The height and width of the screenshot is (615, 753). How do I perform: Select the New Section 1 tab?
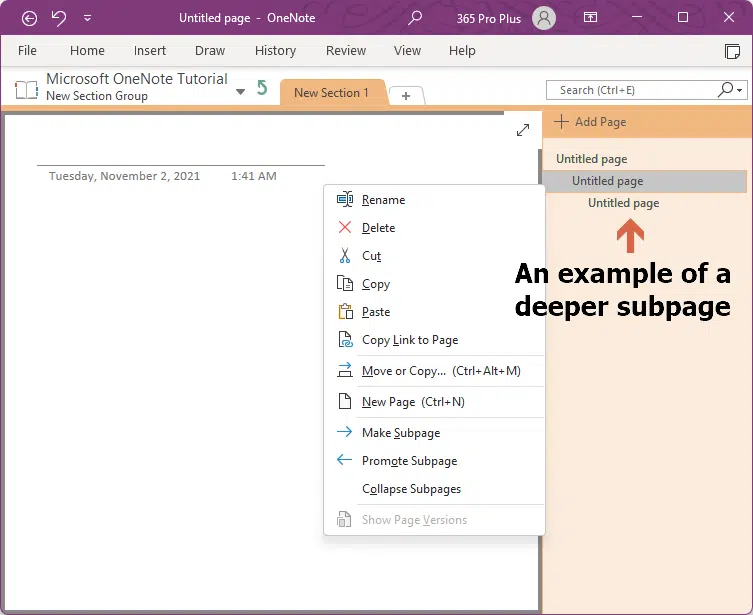(332, 93)
